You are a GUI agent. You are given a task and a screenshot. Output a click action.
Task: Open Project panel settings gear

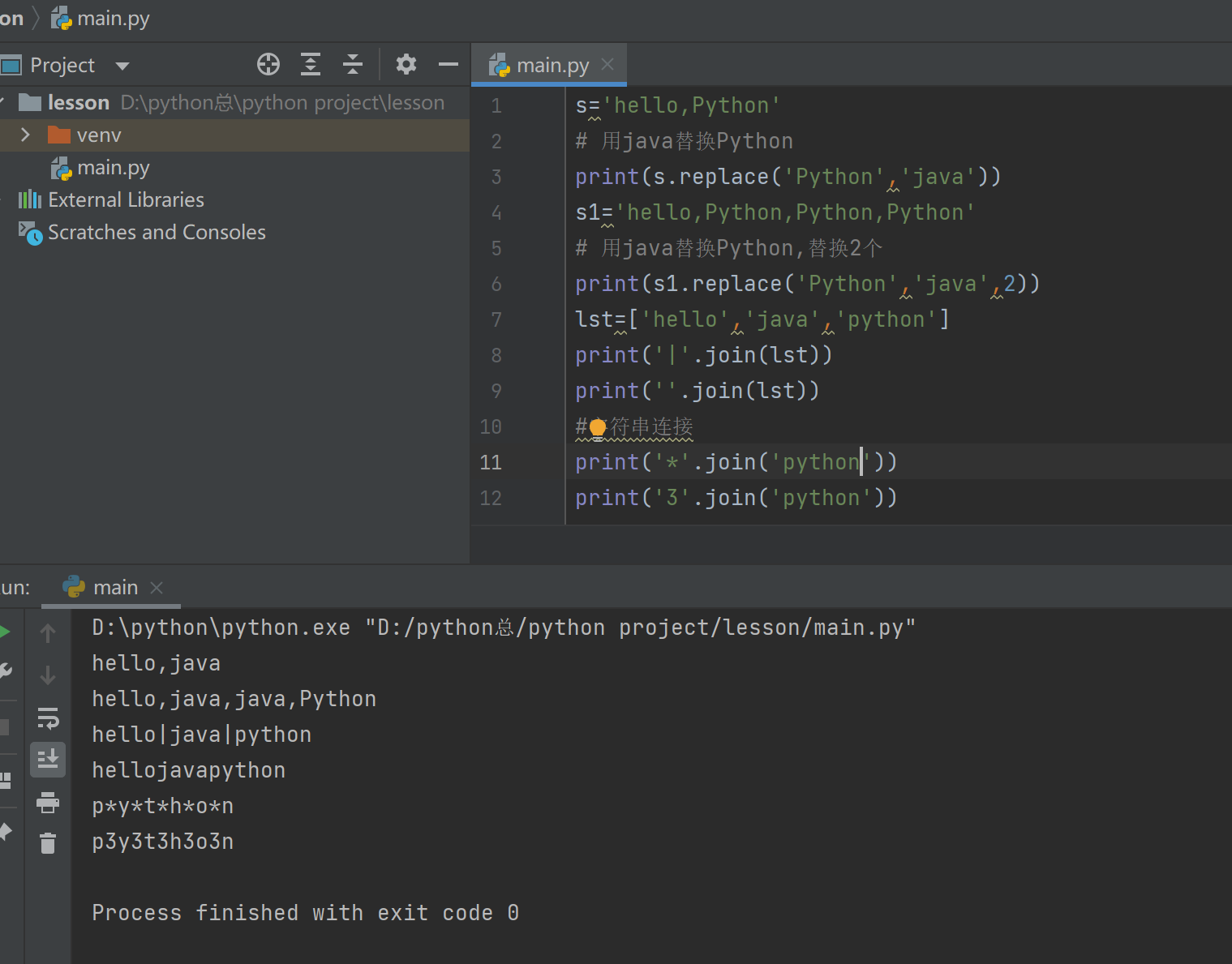(406, 64)
